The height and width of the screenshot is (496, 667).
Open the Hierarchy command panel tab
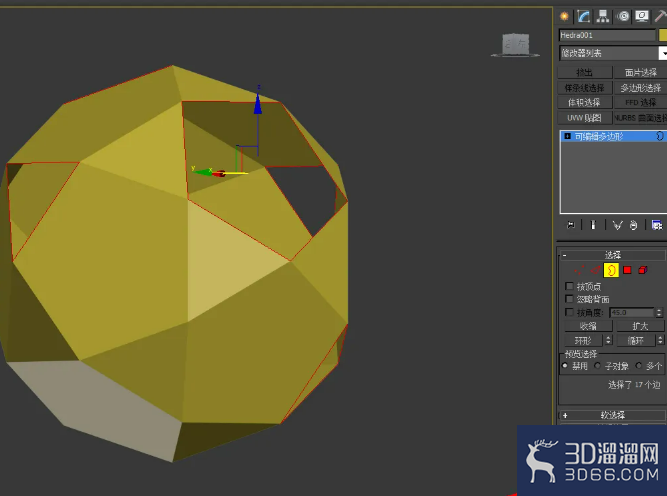[x=603, y=17]
